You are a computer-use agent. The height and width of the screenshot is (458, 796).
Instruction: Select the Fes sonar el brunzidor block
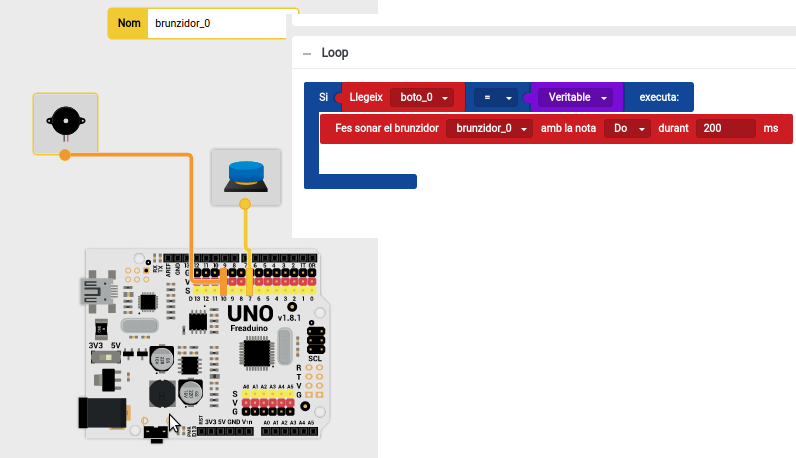[385, 129]
